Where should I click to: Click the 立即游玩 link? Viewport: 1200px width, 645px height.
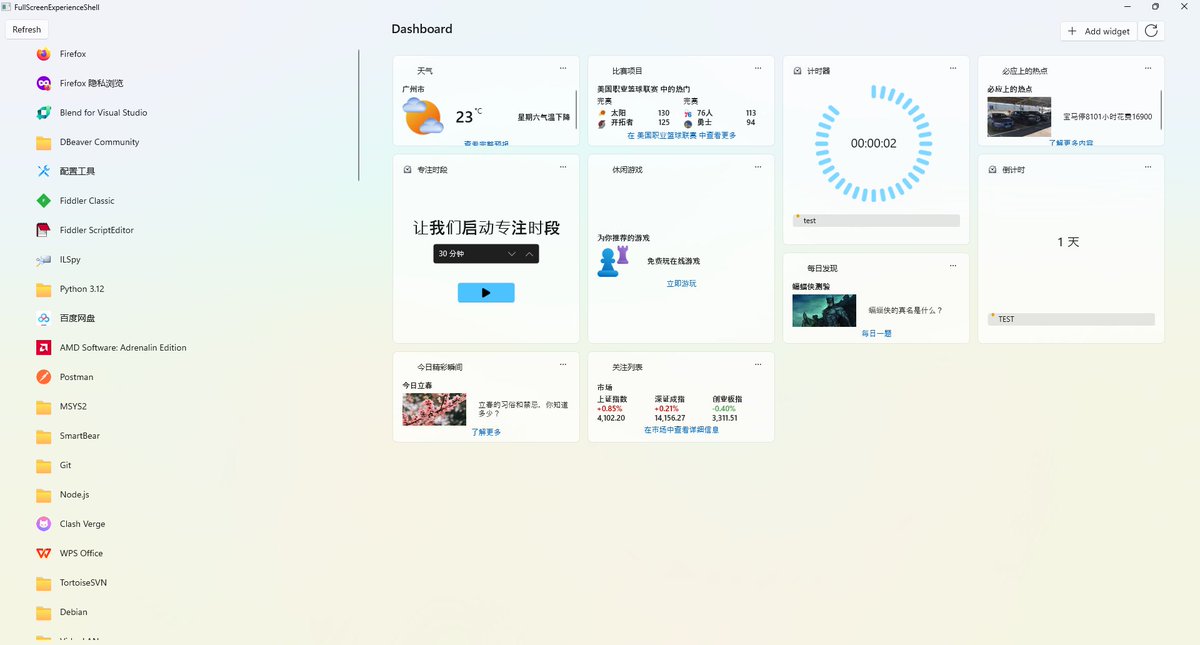(x=682, y=284)
